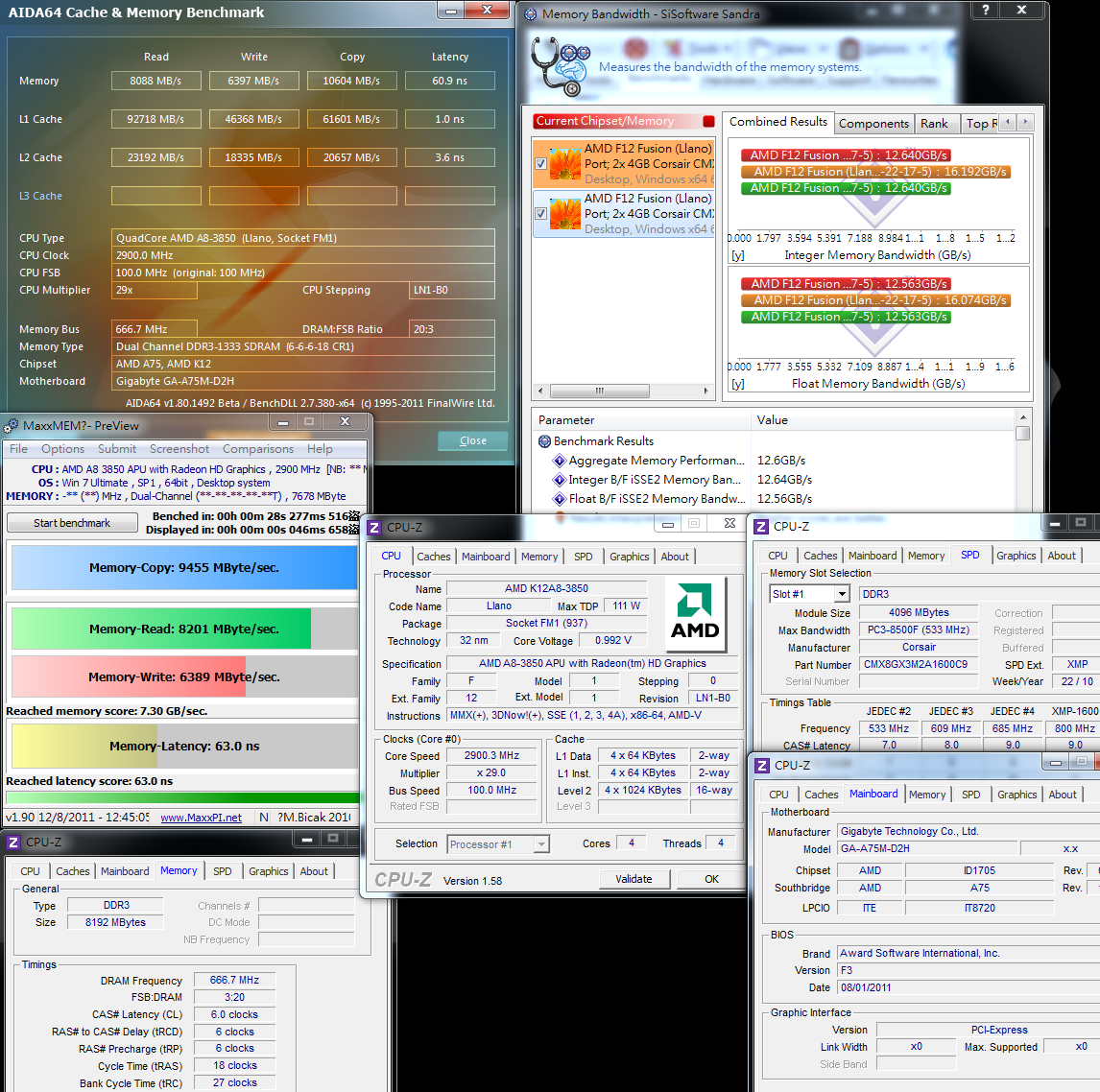This screenshot has height=1092, width=1100.
Task: Click the orange 16.192GB/s integer bandwidth bar
Action: pyautogui.click(x=875, y=171)
